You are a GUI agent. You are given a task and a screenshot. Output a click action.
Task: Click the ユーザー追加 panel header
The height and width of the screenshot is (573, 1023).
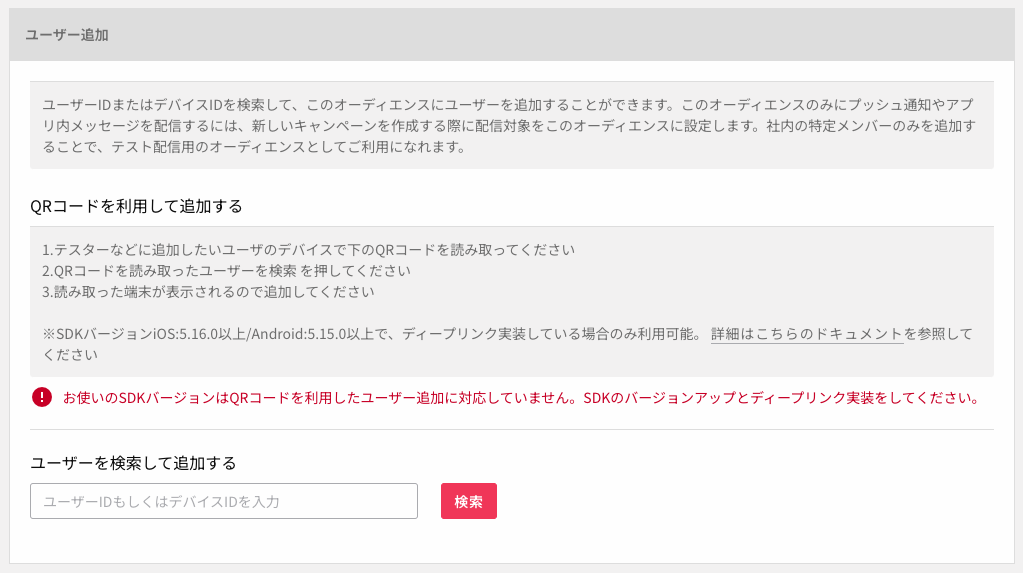(x=512, y=35)
